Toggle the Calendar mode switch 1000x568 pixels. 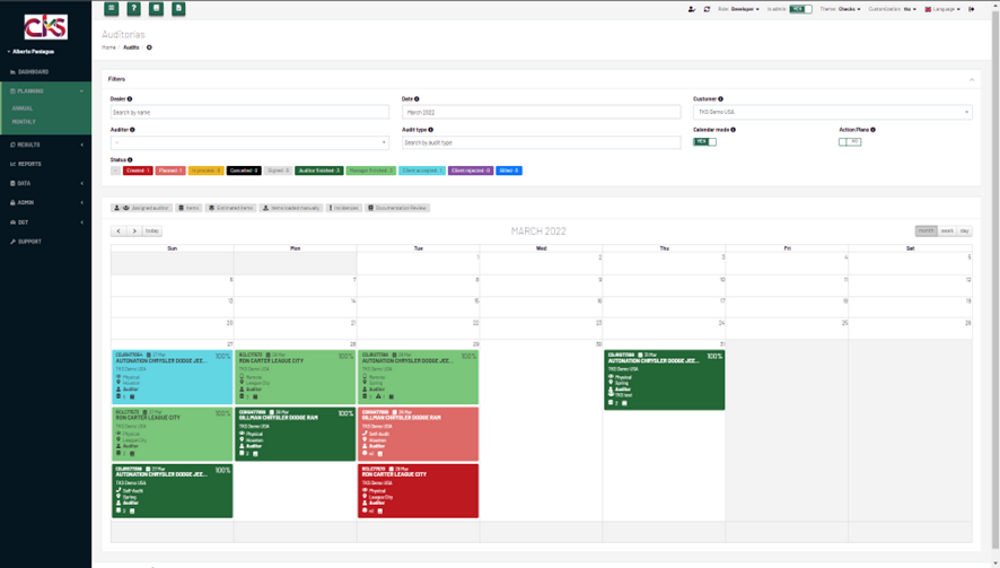pyautogui.click(x=705, y=142)
